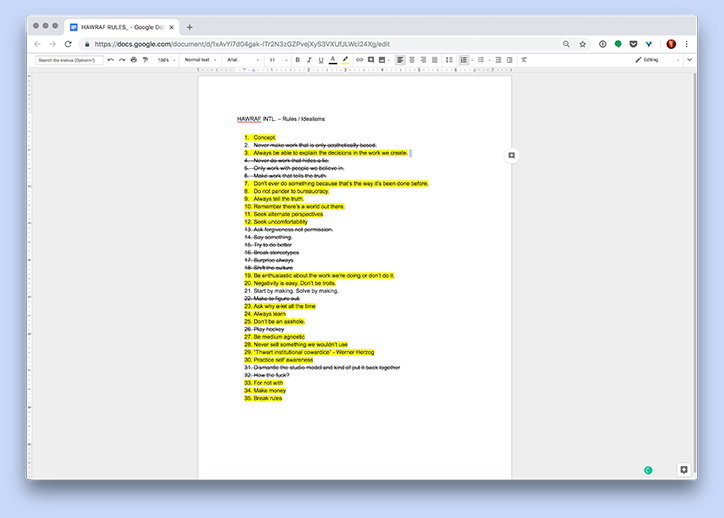
Task: Expand the numbered list options arrow
Action: coord(472,60)
